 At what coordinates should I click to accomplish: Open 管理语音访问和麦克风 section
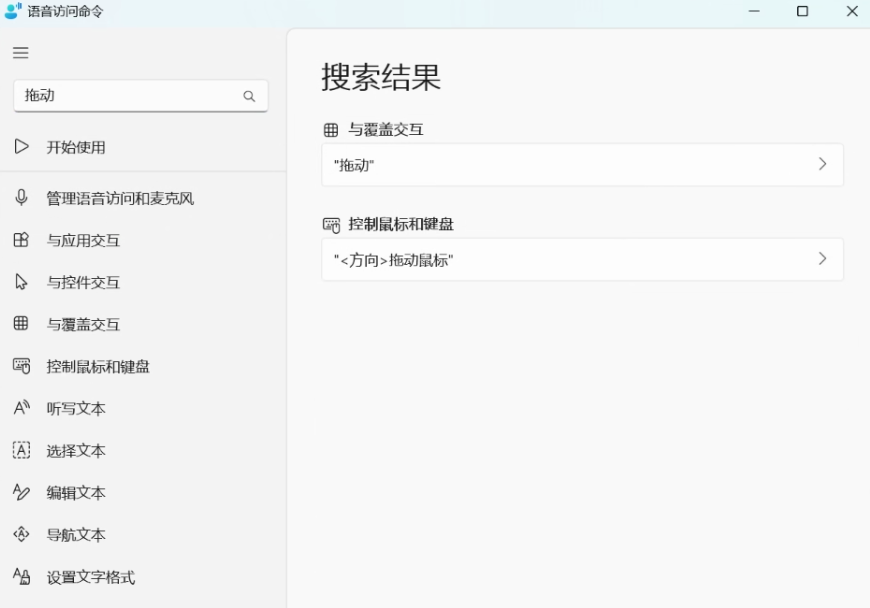coord(143,198)
